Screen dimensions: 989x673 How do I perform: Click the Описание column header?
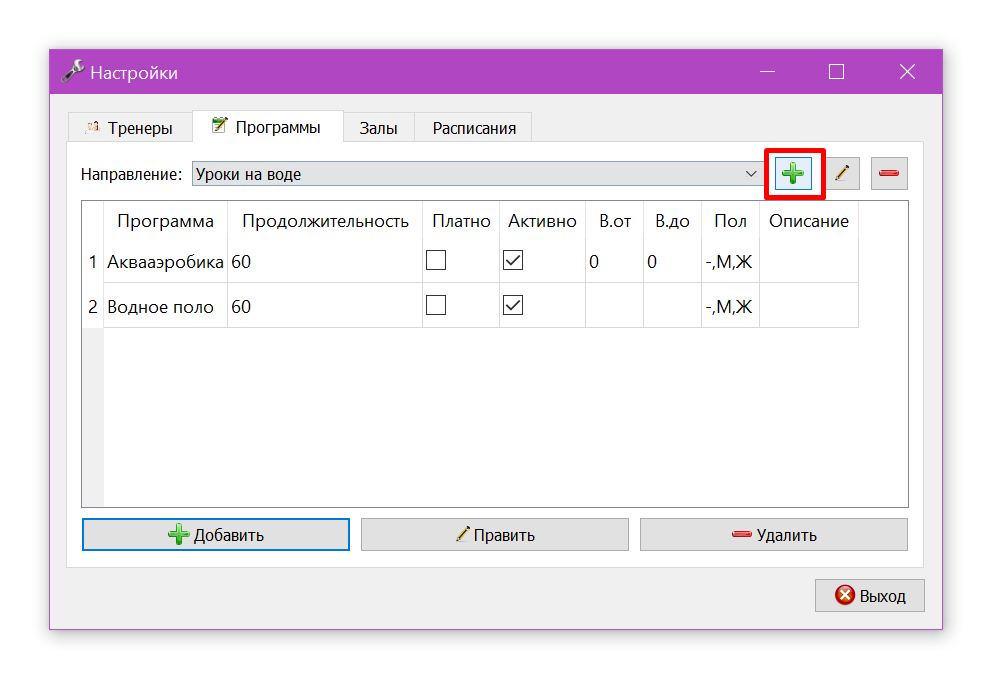coord(809,221)
